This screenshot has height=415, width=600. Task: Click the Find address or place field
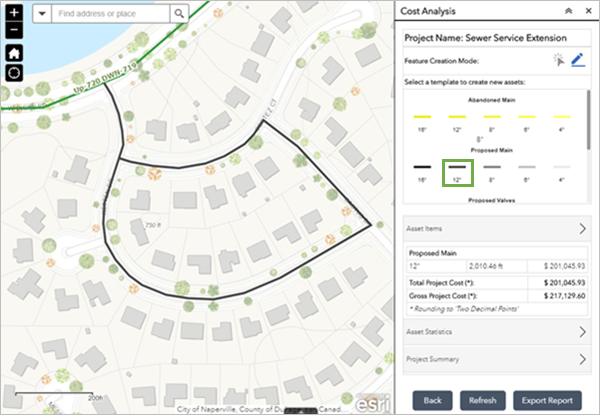pyautogui.click(x=110, y=14)
